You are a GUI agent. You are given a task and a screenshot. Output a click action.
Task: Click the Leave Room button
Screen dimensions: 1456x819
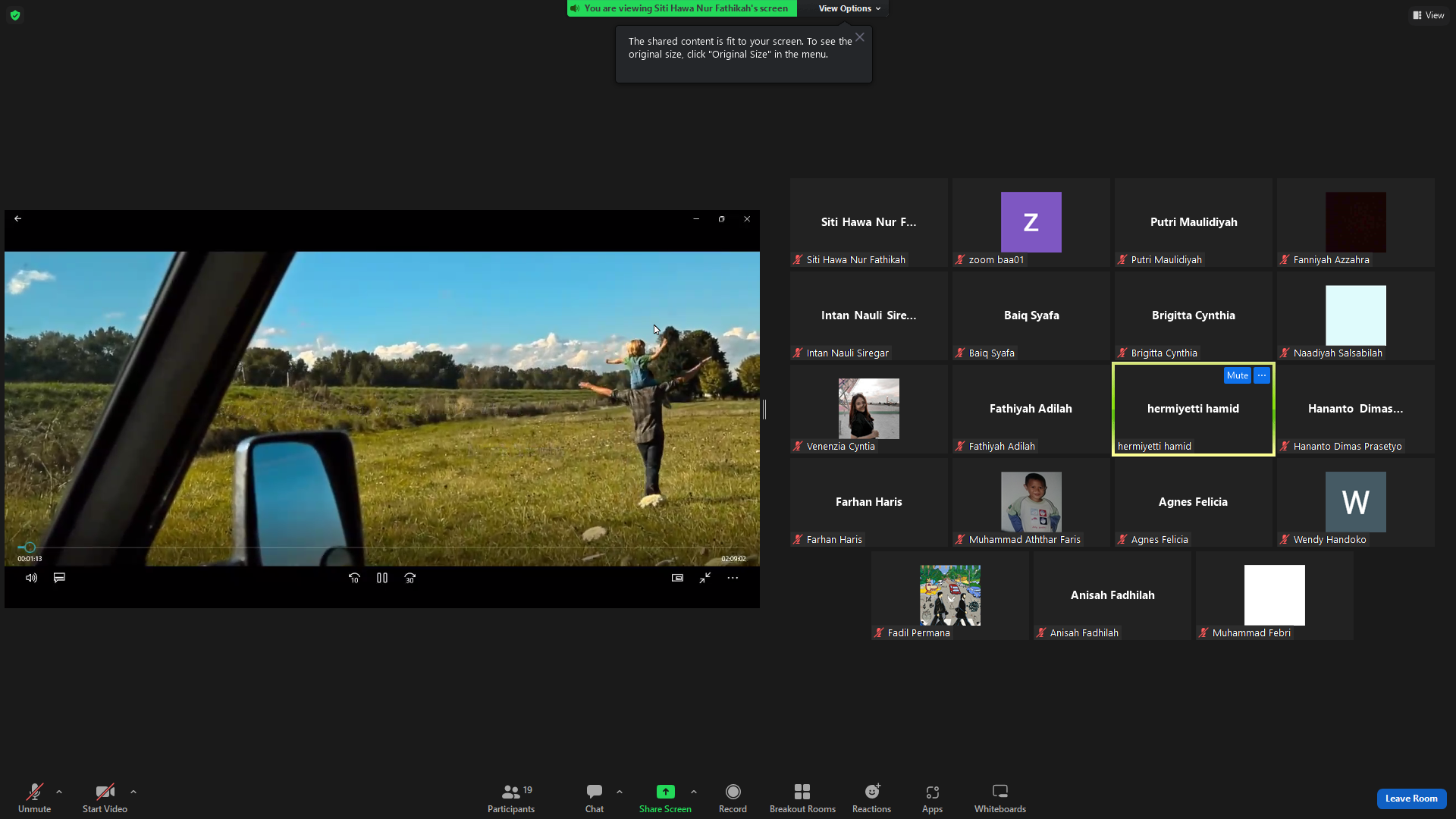[1411, 799]
